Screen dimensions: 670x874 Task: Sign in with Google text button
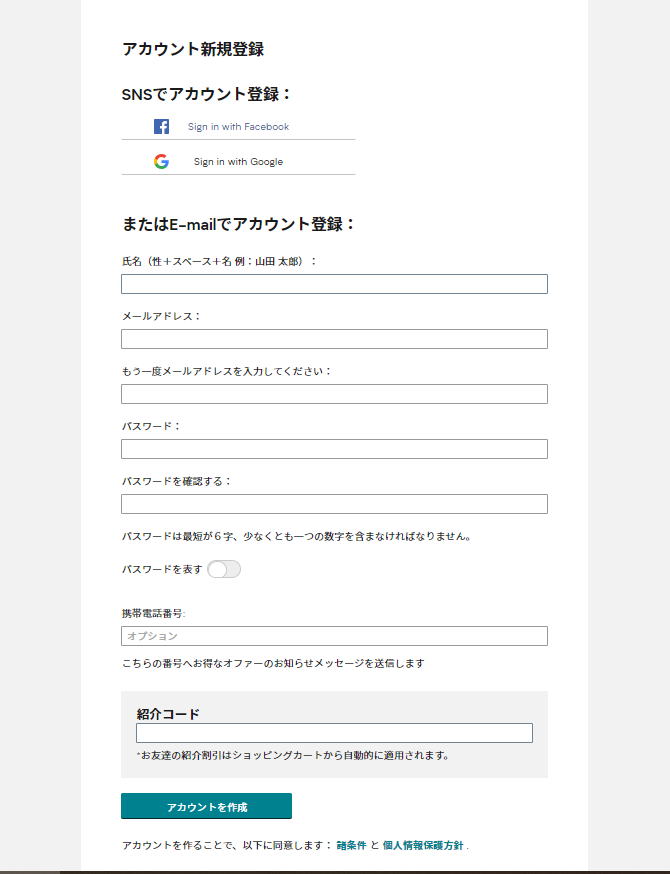[238, 162]
